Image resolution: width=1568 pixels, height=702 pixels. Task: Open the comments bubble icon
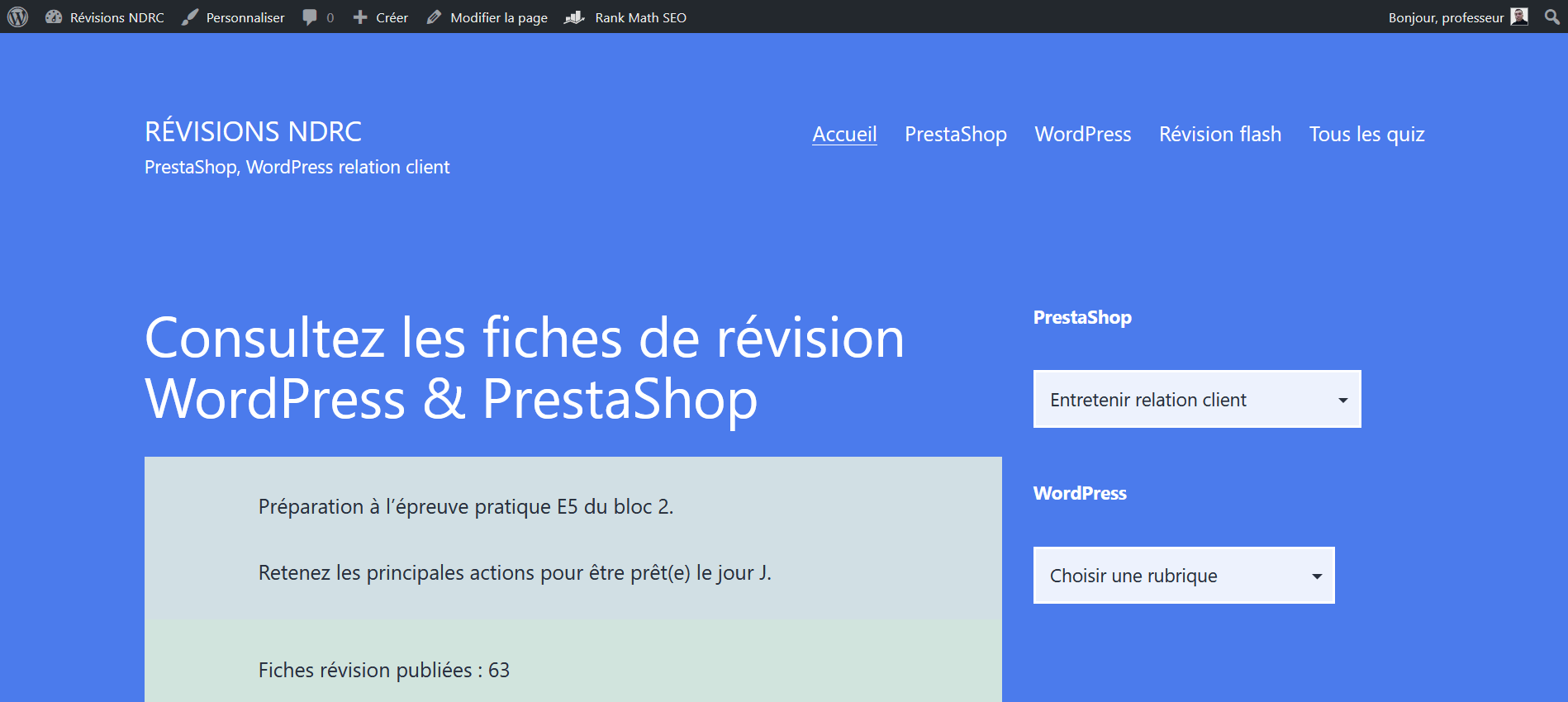pyautogui.click(x=310, y=17)
